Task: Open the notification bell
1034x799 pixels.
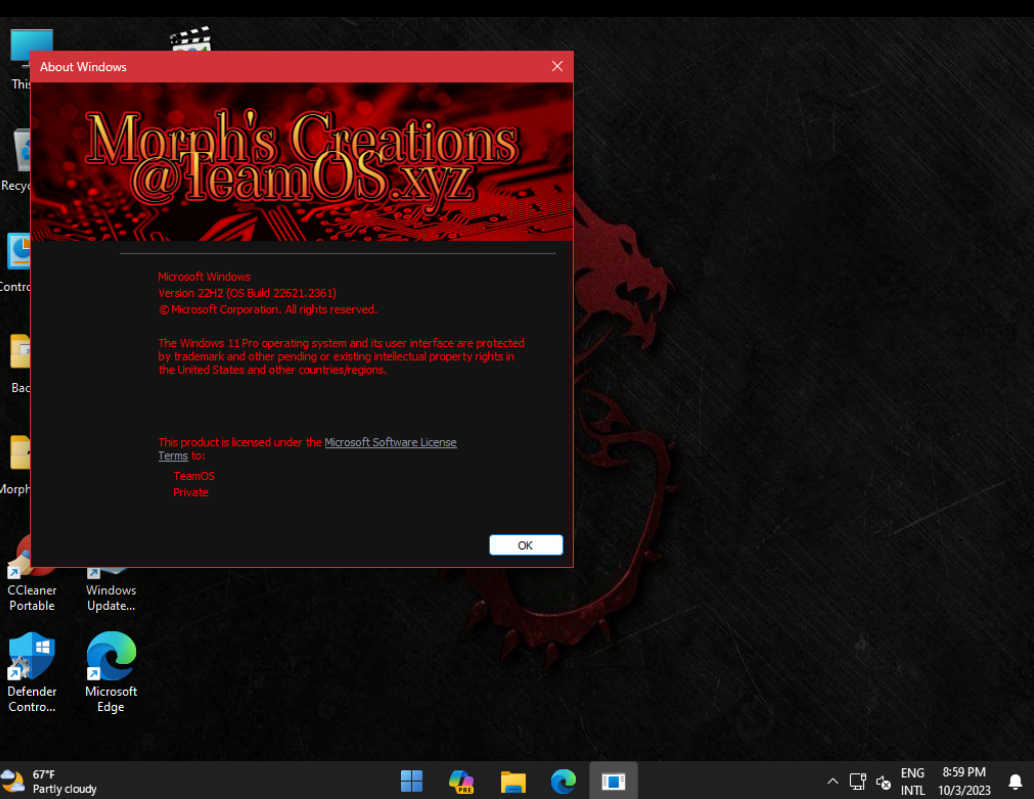Action: point(1016,781)
